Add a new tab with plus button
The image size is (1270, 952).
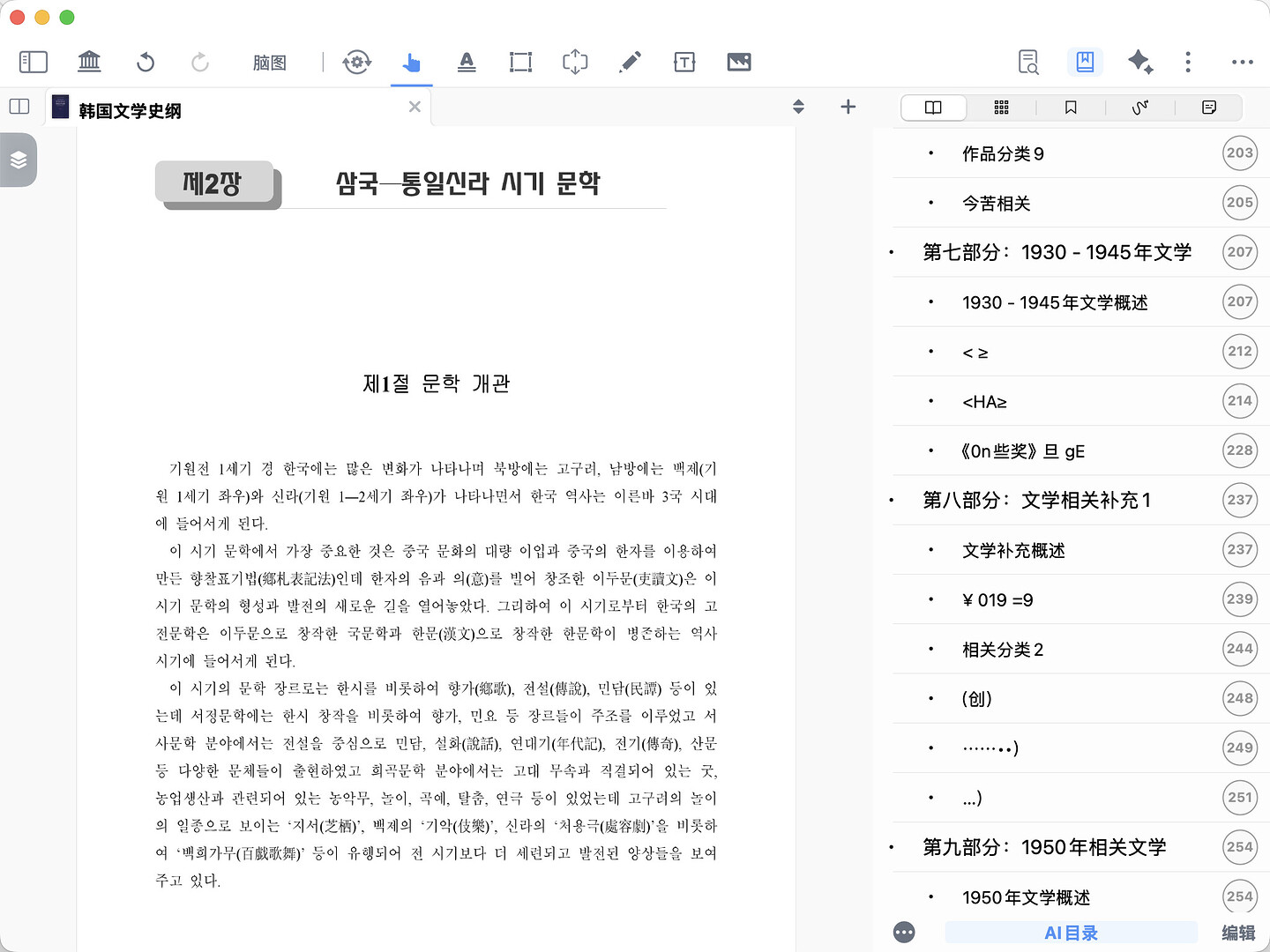pyautogui.click(x=848, y=107)
